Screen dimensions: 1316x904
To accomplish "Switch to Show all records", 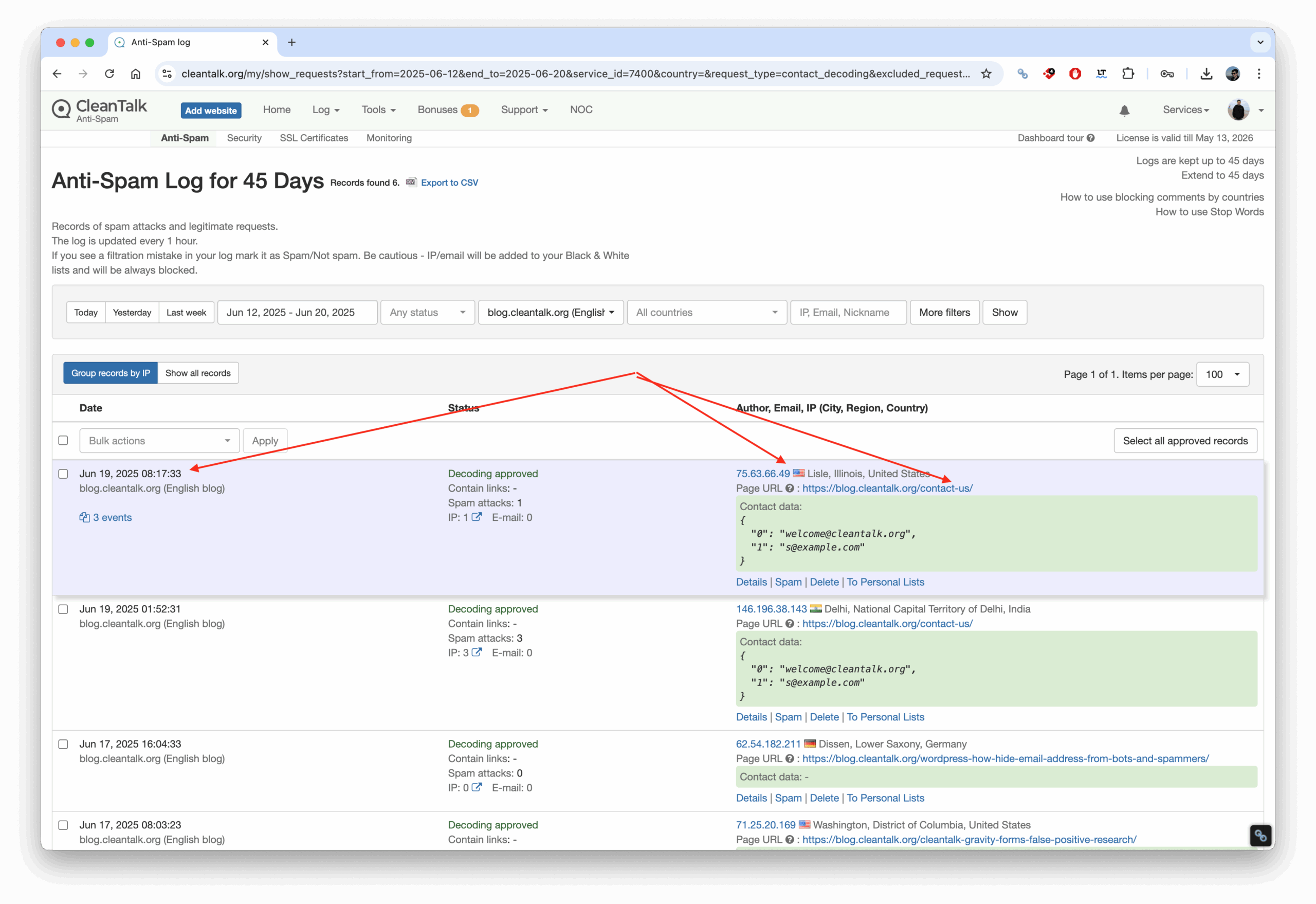I will point(197,373).
